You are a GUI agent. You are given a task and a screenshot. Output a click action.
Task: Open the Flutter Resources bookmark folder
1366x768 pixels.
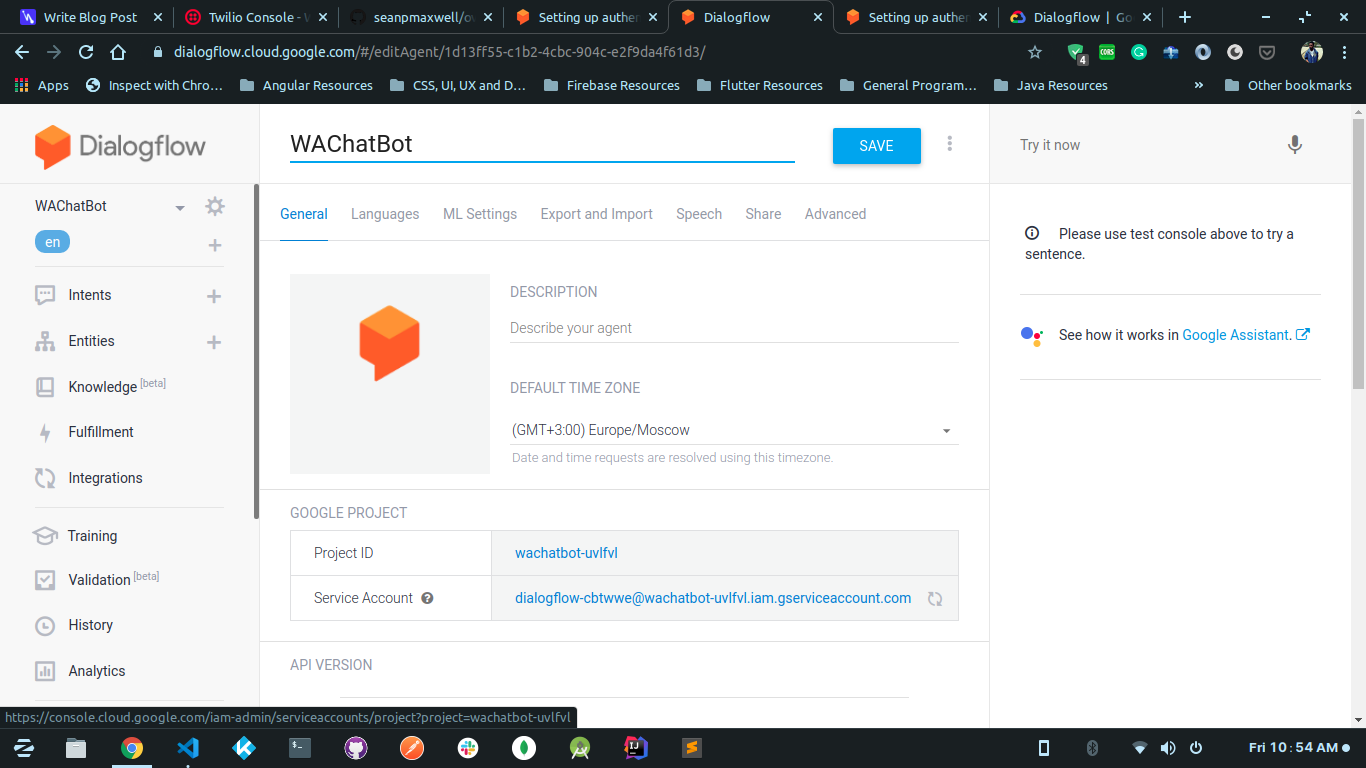click(760, 85)
